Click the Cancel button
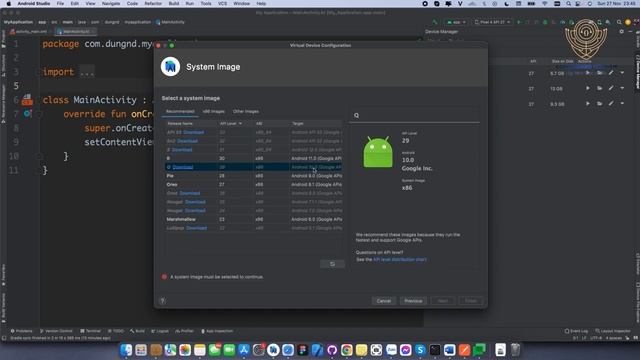 [x=384, y=301]
